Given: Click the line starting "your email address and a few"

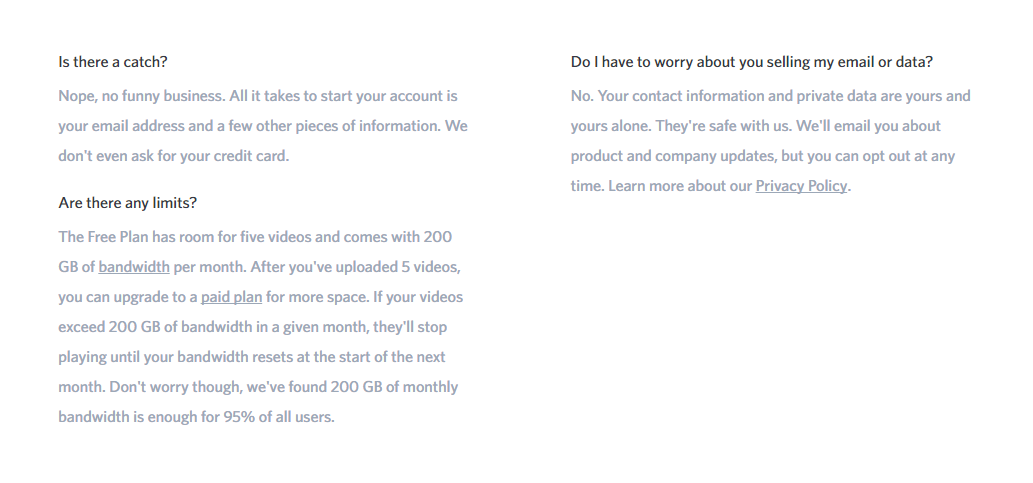Looking at the screenshot, I should (x=263, y=127).
